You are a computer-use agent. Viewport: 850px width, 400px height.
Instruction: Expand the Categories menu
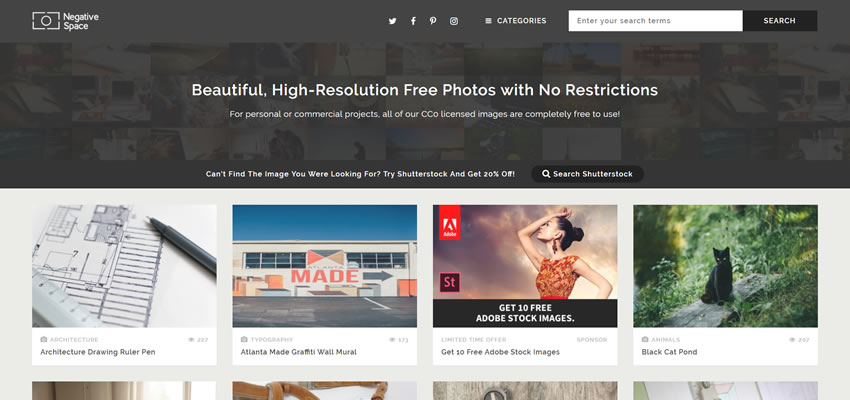click(x=516, y=21)
